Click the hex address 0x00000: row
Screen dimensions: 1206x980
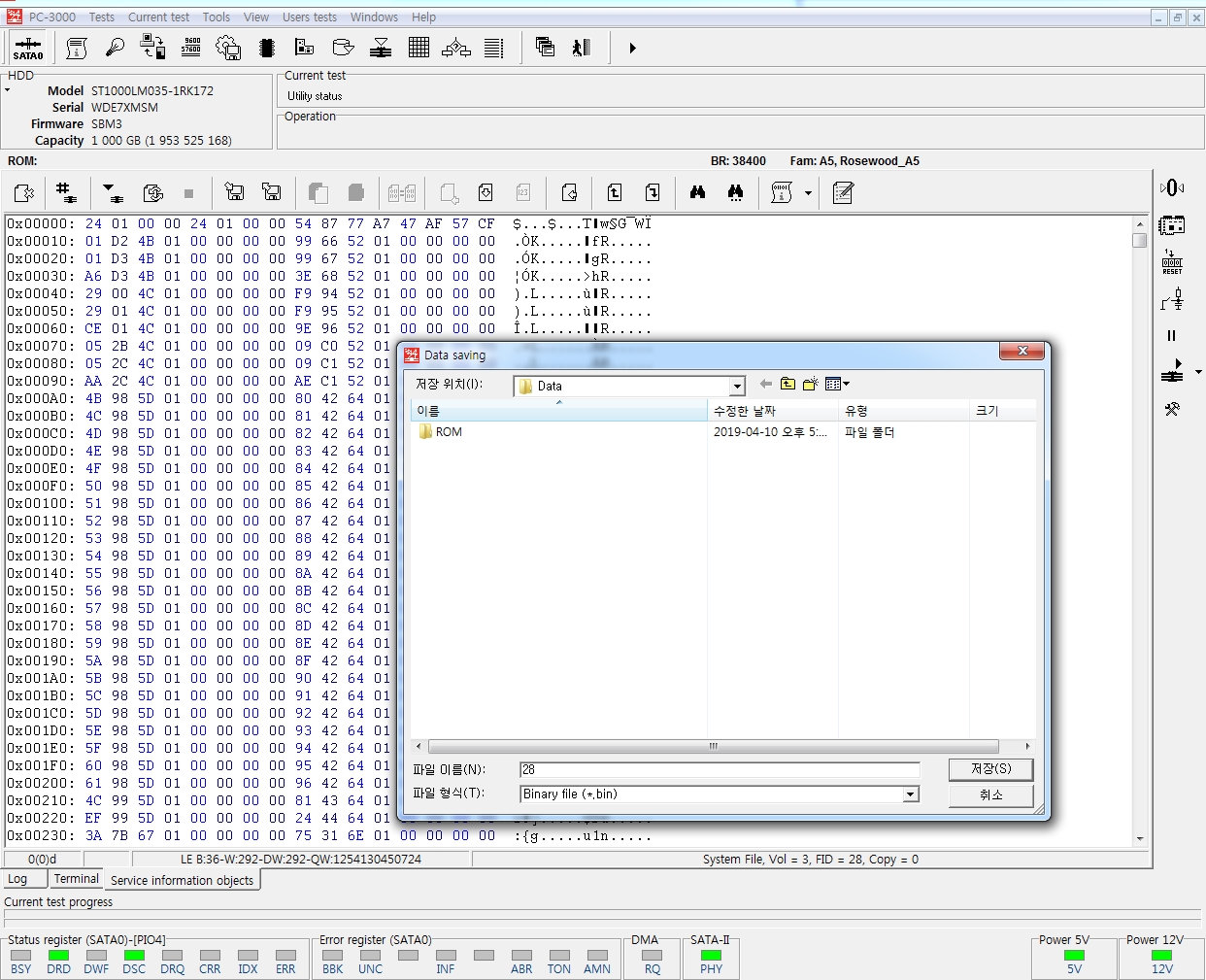pos(329,223)
